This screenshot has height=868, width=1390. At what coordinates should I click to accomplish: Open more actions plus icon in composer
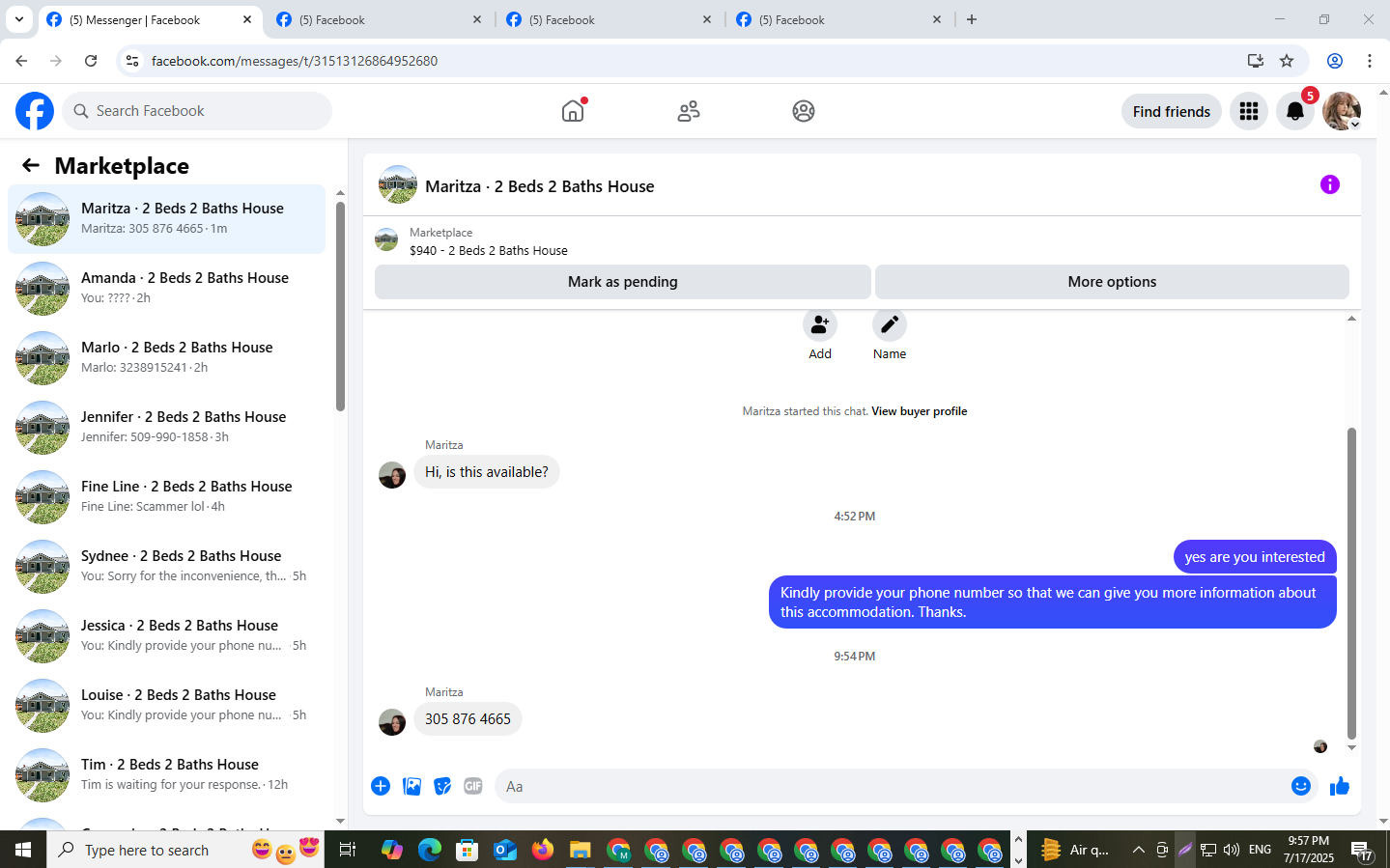click(381, 786)
